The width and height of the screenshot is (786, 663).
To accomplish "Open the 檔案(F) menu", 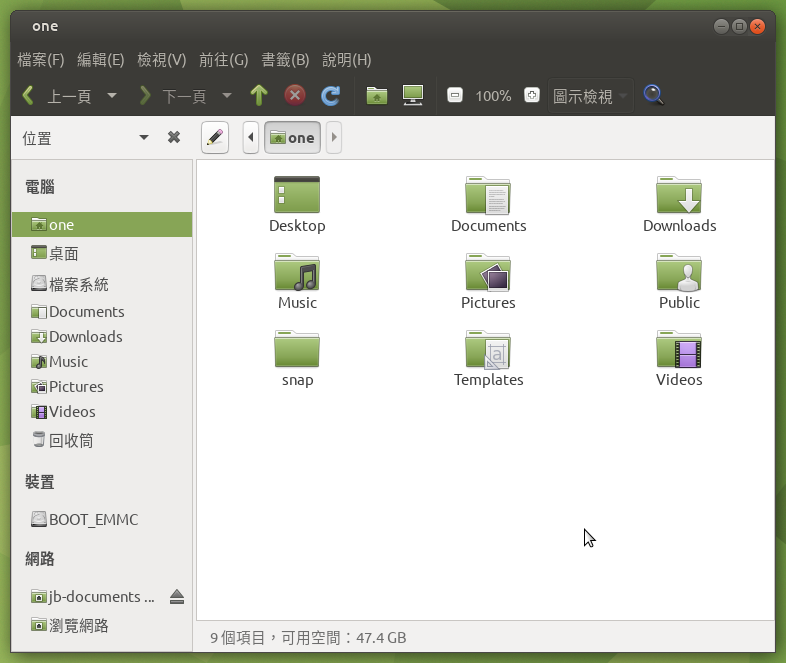I will pyautogui.click(x=41, y=60).
